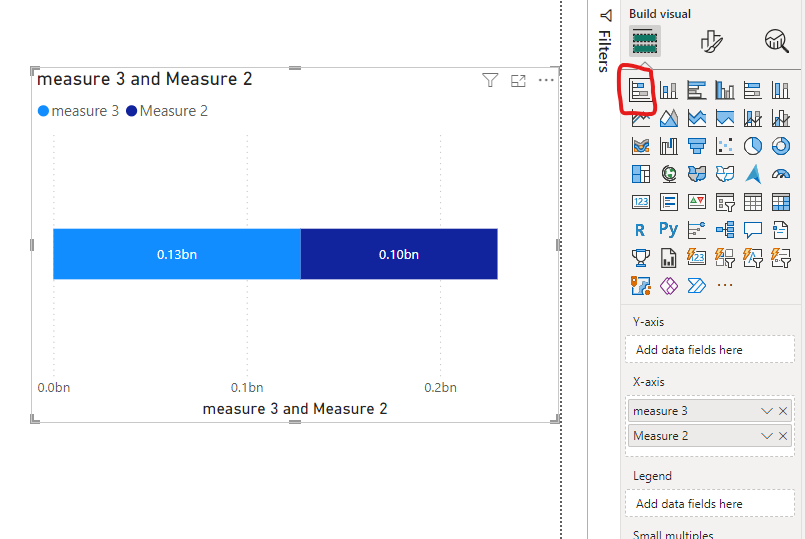Select the Metrics trophy visual
805x539 pixels.
tap(640, 258)
